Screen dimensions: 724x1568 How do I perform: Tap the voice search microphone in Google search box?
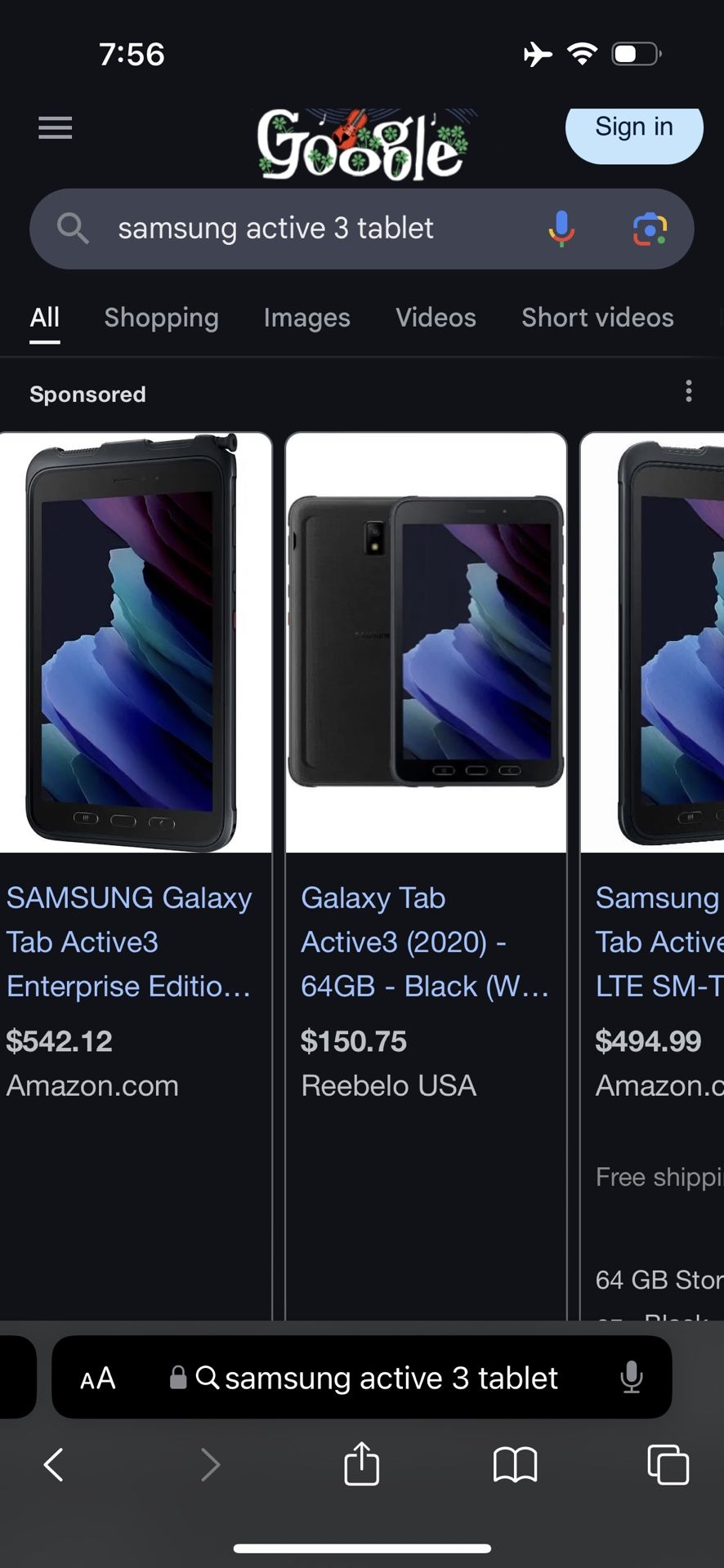(561, 229)
